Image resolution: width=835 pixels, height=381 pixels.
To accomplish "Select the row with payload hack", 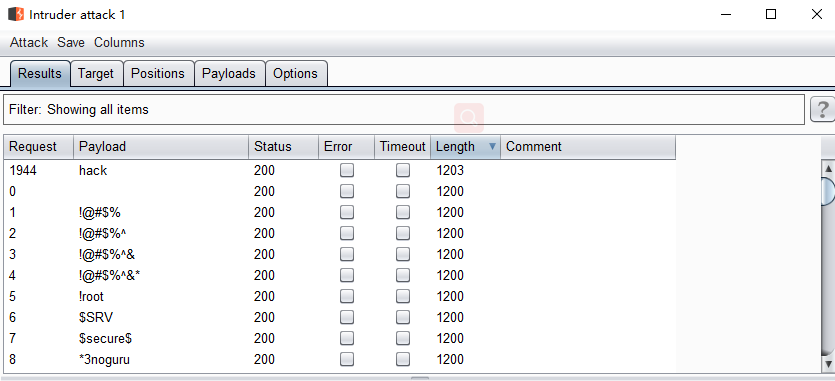I will [x=340, y=171].
